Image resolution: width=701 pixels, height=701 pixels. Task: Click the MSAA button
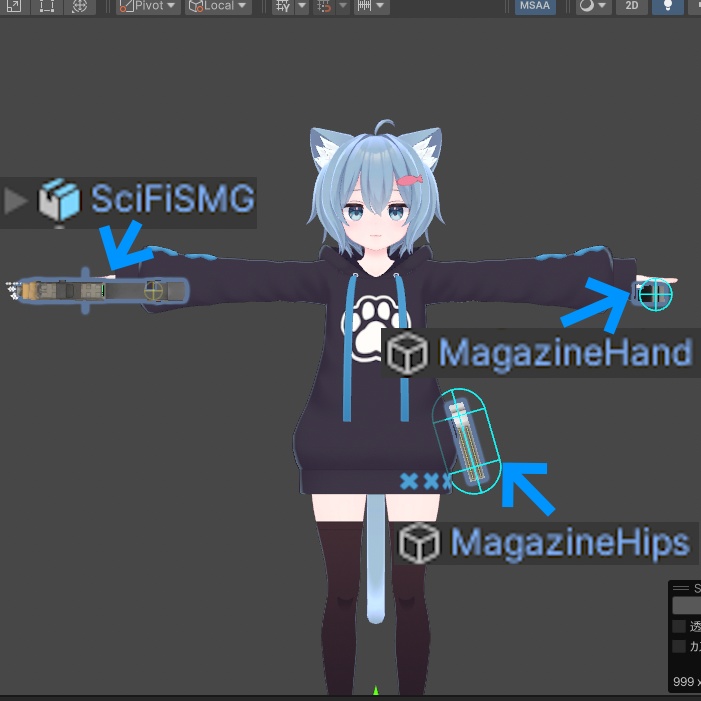(535, 6)
